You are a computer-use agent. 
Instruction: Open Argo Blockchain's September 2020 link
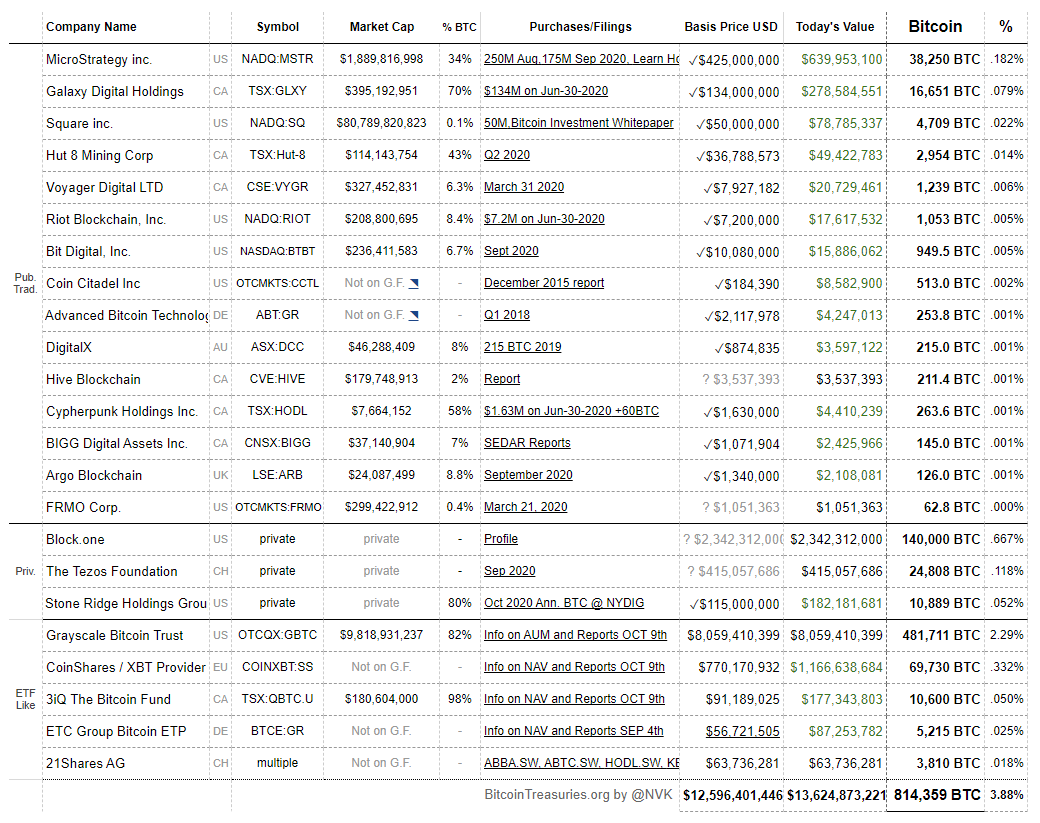click(x=528, y=475)
